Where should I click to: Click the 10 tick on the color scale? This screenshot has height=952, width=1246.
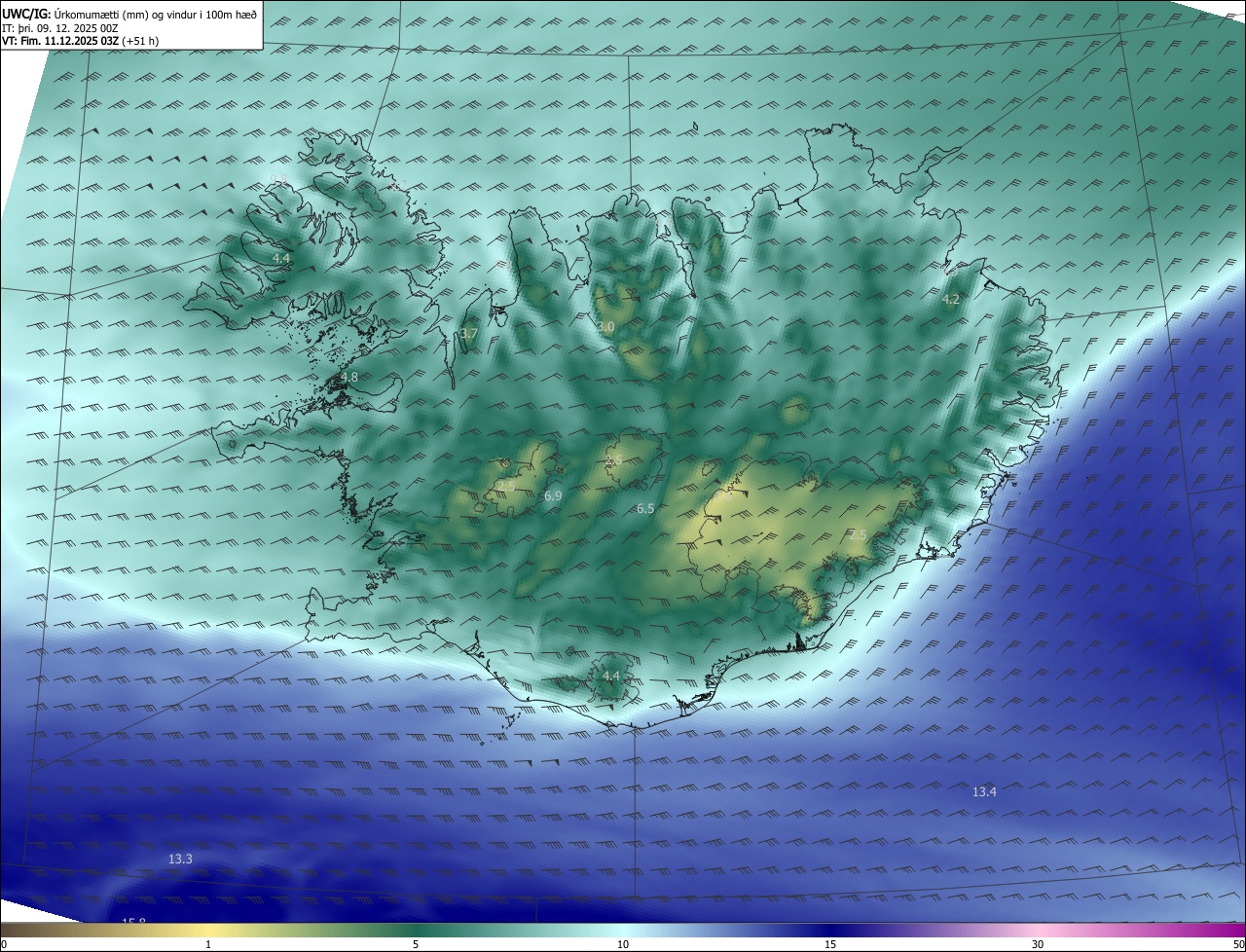tap(623, 944)
